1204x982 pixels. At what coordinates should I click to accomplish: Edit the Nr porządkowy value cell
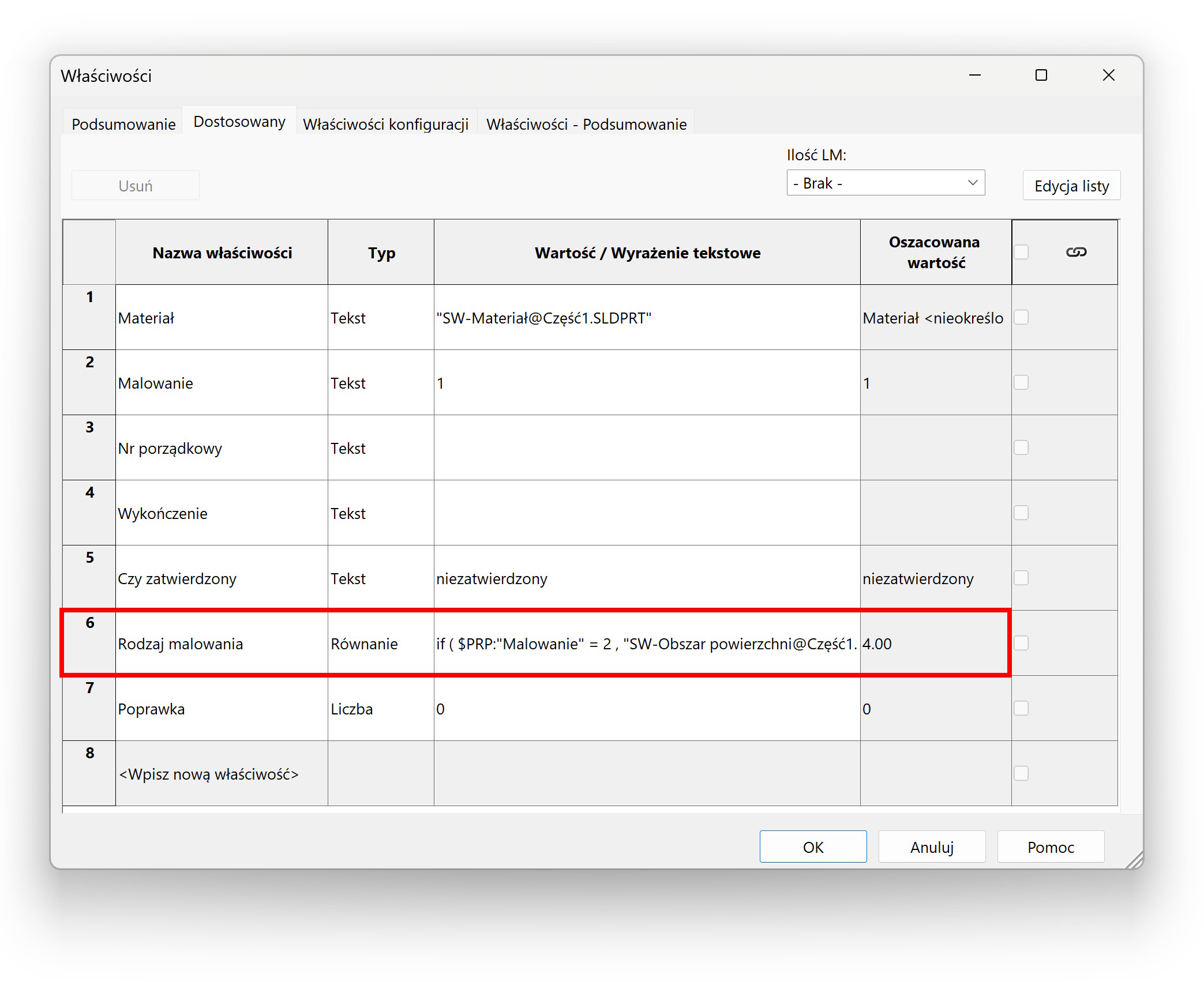(646, 448)
